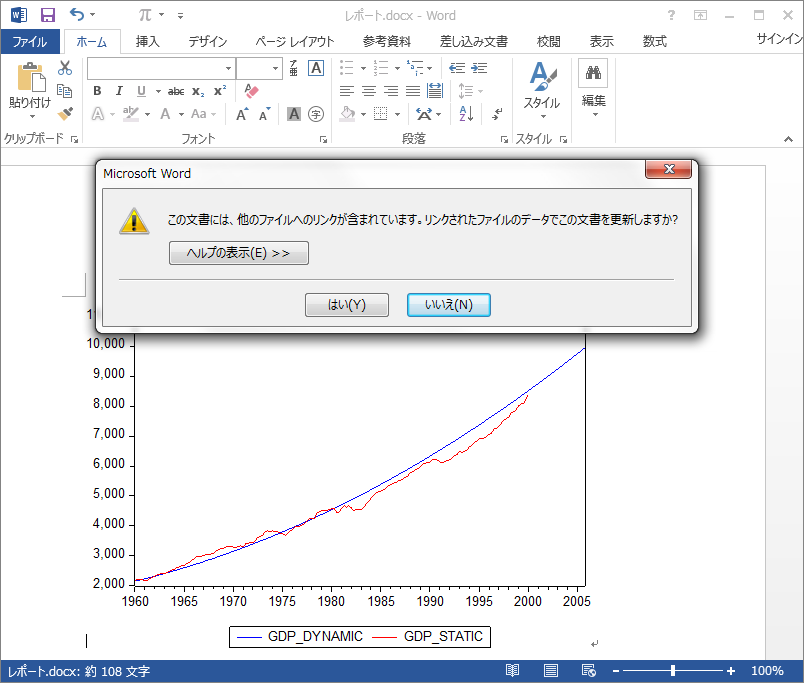Image resolution: width=804 pixels, height=683 pixels.
Task: Click the Copy icon
Action: 65,91
